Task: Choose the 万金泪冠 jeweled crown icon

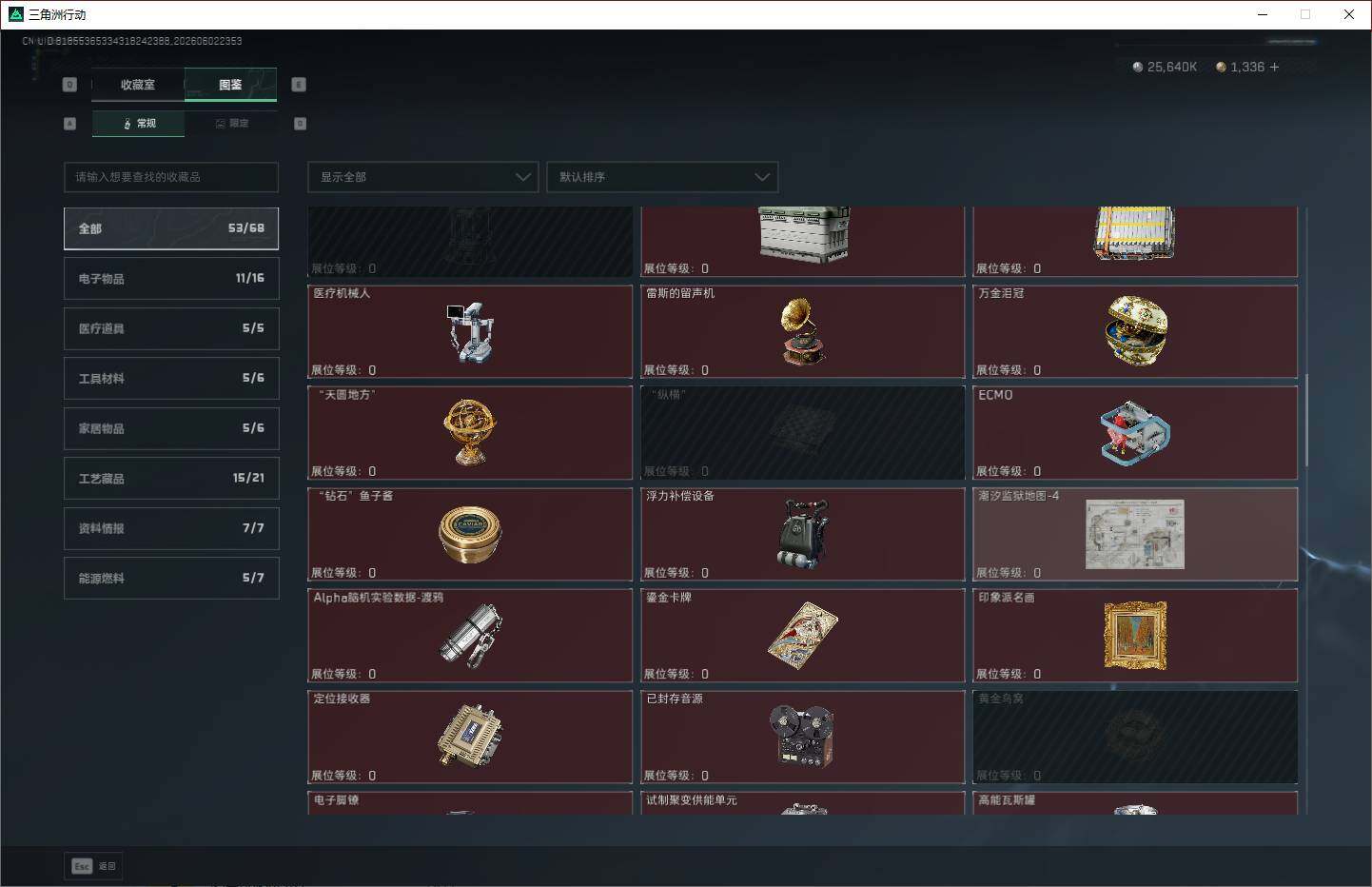Action: pyautogui.click(x=1136, y=330)
